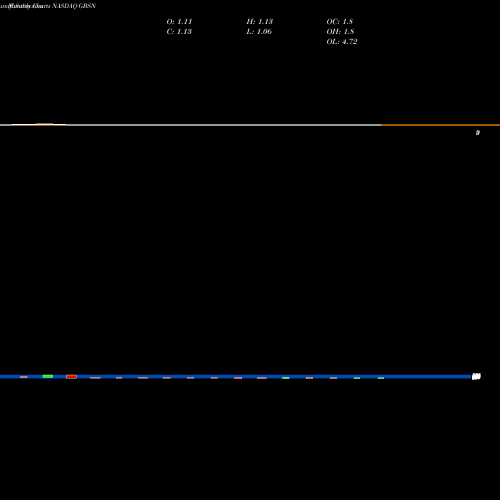
Task: Click the large bright green candlestick
Action: (48, 376)
